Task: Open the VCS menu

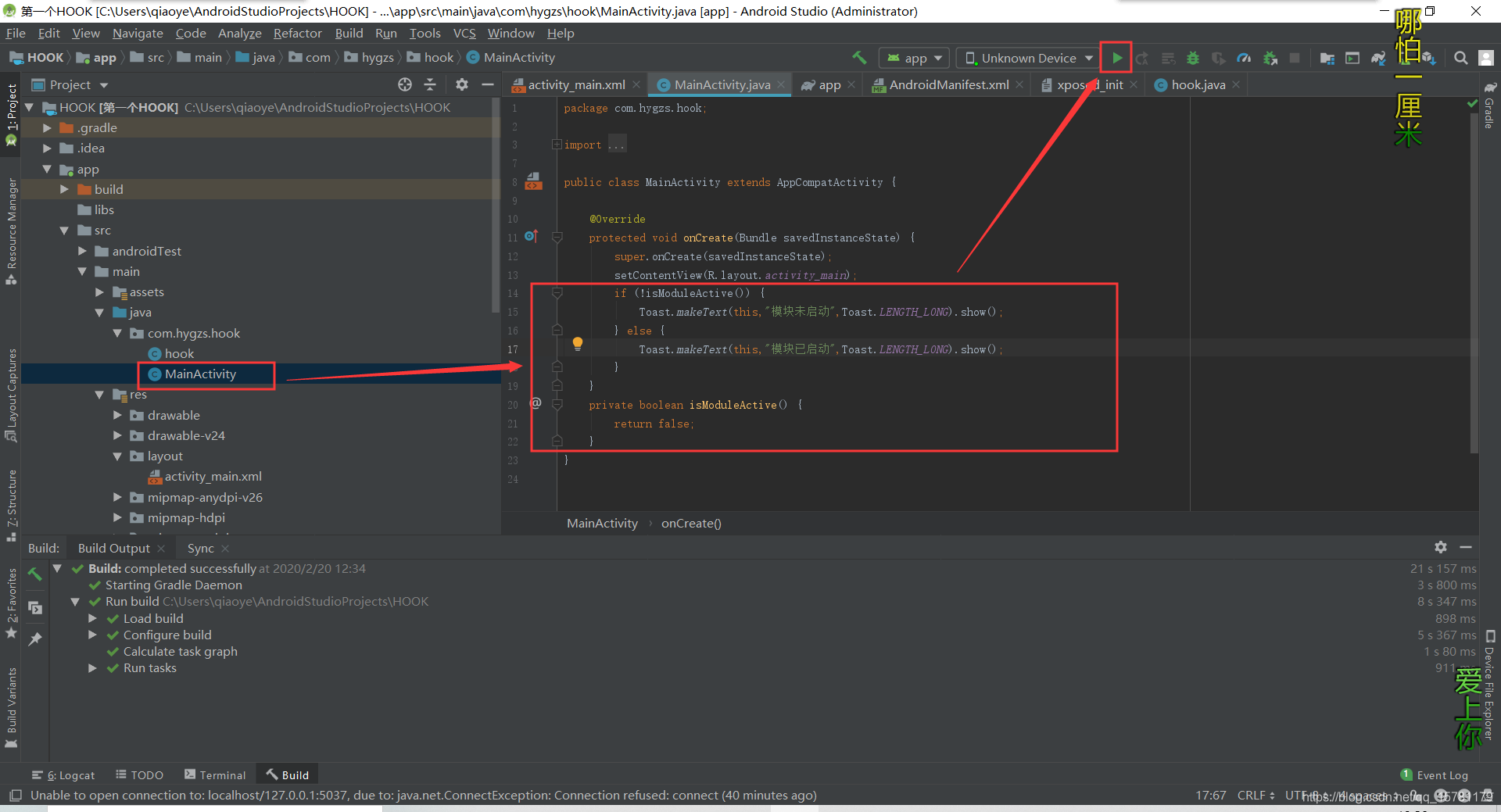Action: pyautogui.click(x=464, y=33)
